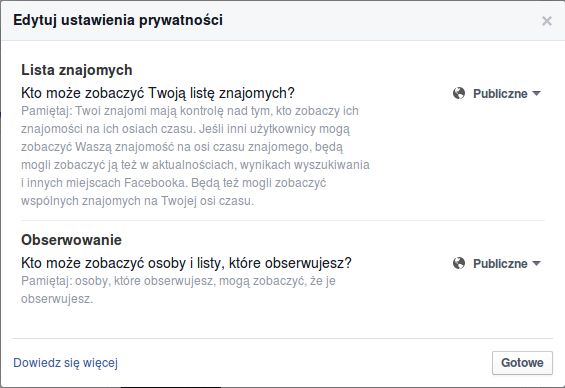Confirm with the Gotowe button
The width and height of the screenshot is (565, 388).
pos(522,363)
